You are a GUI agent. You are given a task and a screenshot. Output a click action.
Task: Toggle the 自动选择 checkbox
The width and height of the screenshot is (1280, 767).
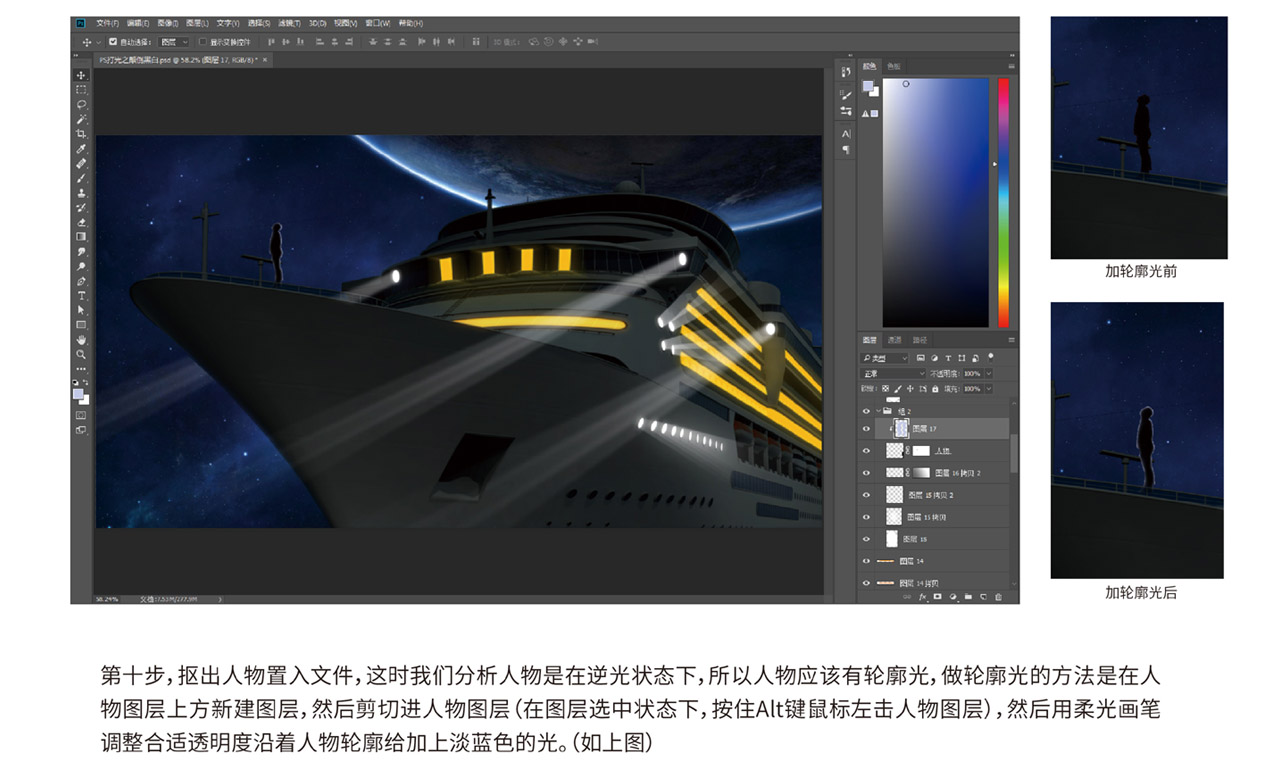113,42
